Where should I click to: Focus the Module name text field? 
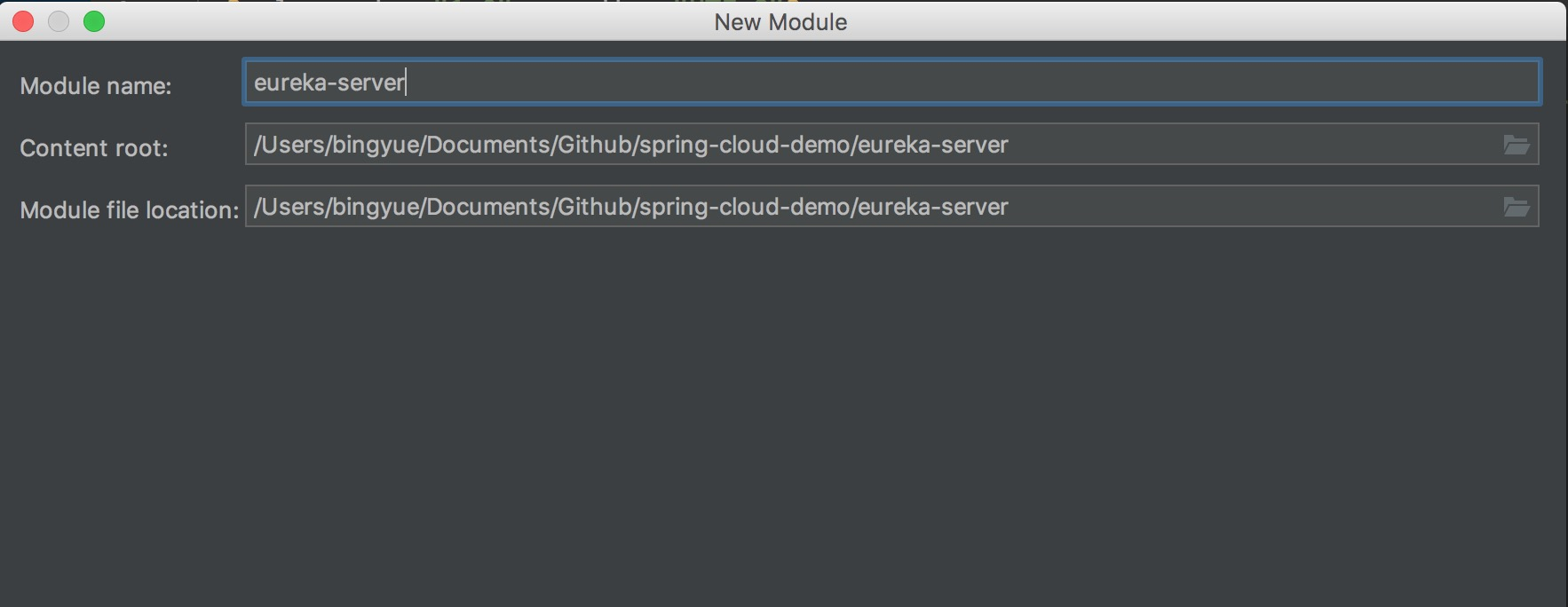(888, 83)
